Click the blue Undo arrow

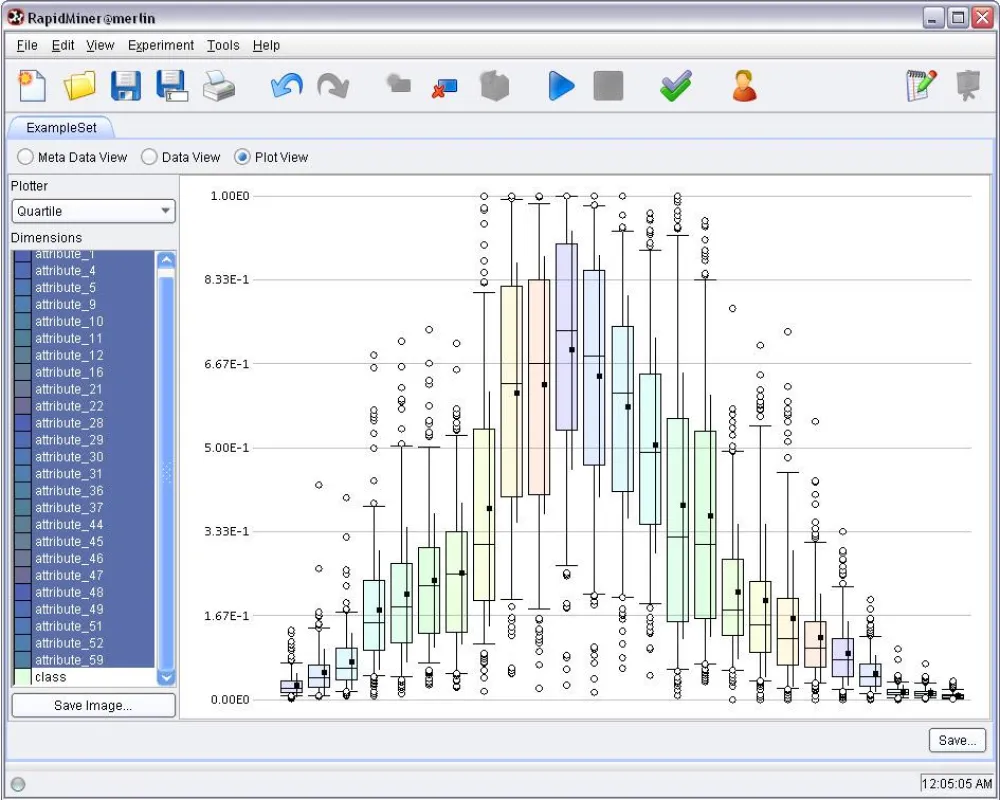click(x=286, y=85)
